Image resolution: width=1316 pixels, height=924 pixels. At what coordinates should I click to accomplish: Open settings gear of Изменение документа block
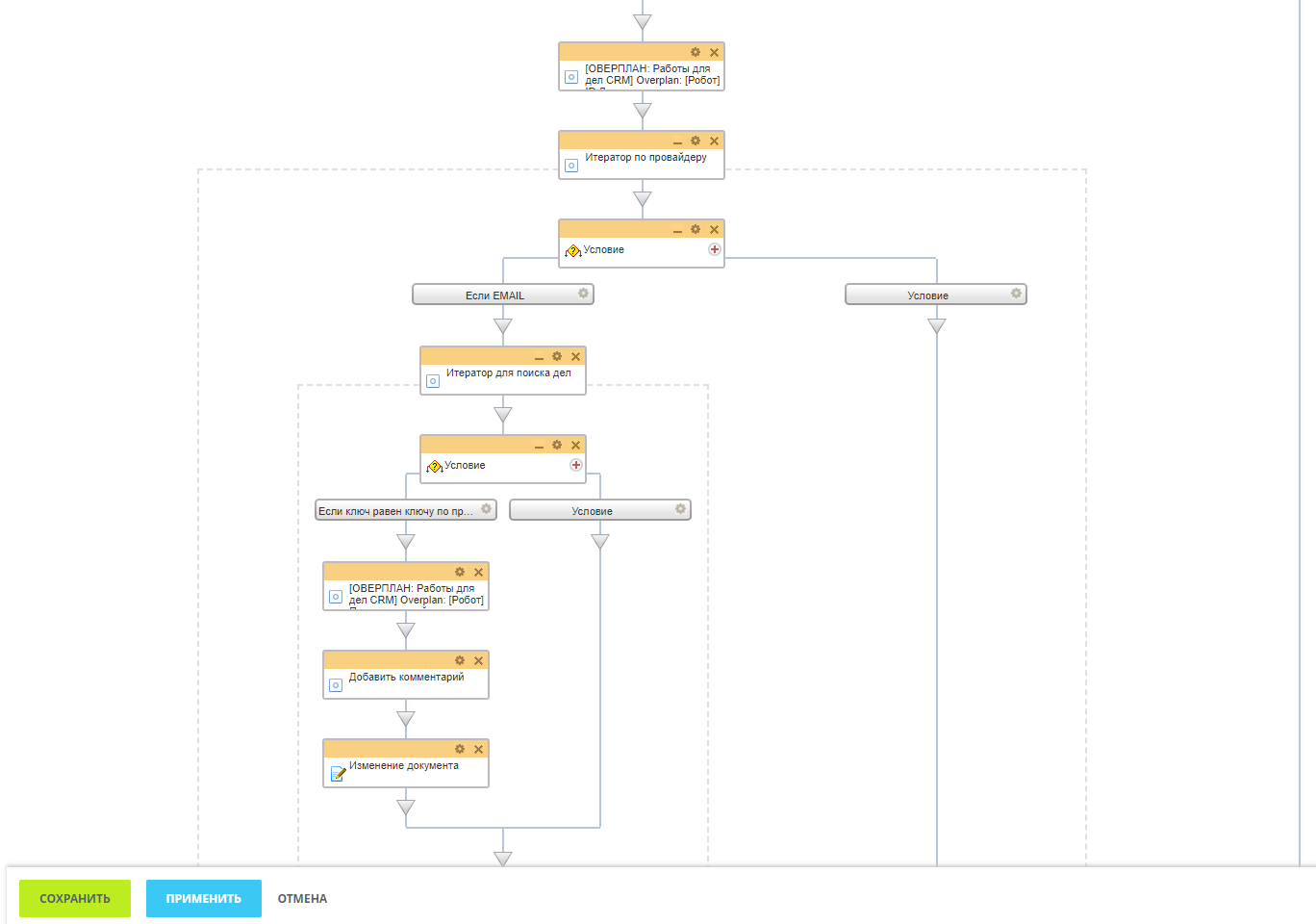tap(460, 748)
